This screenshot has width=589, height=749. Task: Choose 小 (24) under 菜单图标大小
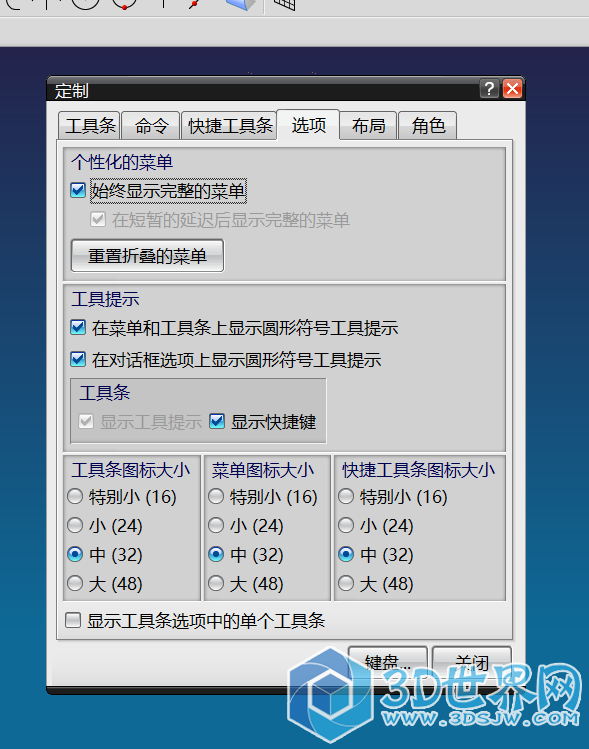pyautogui.click(x=216, y=525)
